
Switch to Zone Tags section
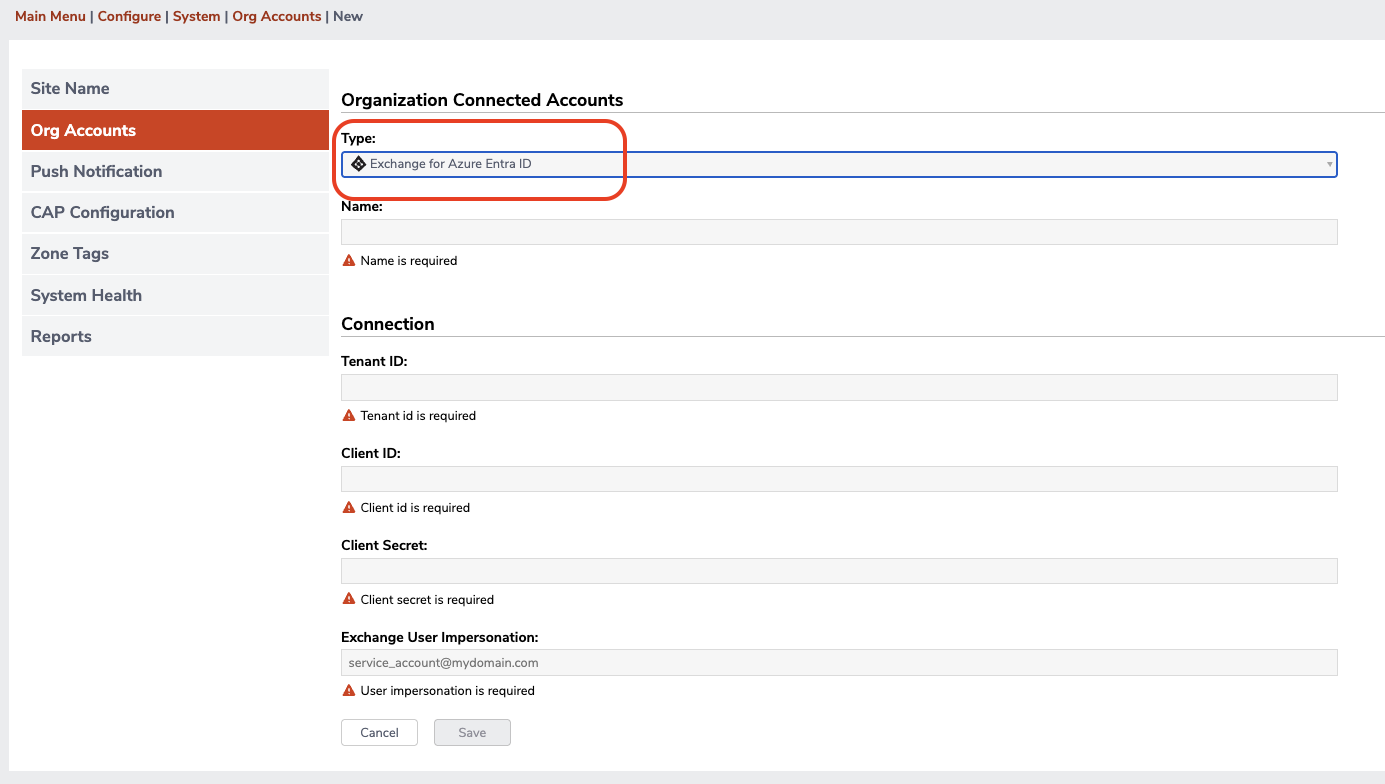click(x=175, y=253)
